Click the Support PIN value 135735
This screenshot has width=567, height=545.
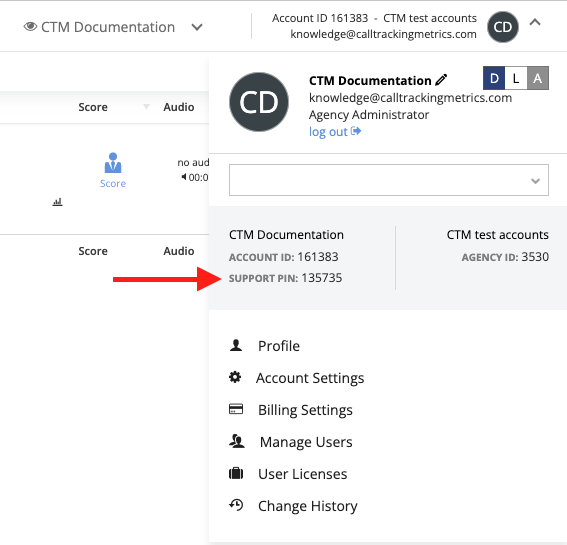321,278
